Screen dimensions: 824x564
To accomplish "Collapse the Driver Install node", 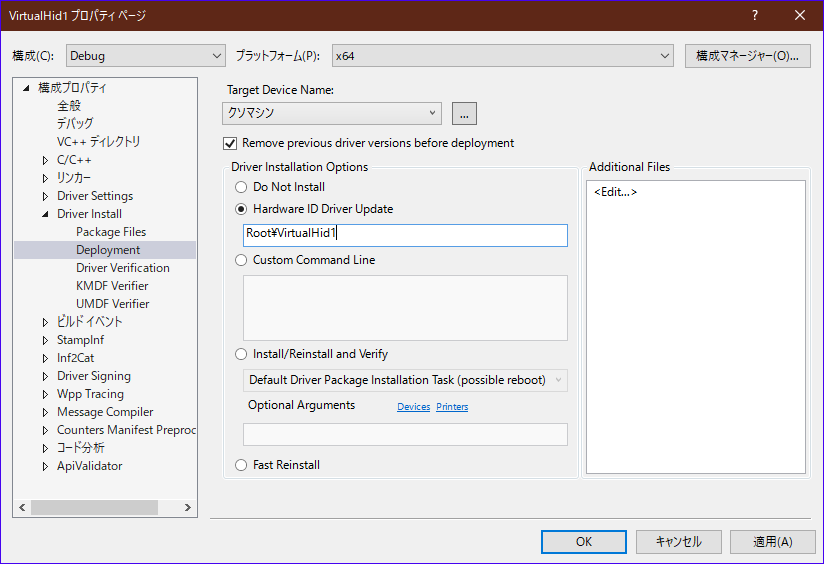I will point(45,214).
